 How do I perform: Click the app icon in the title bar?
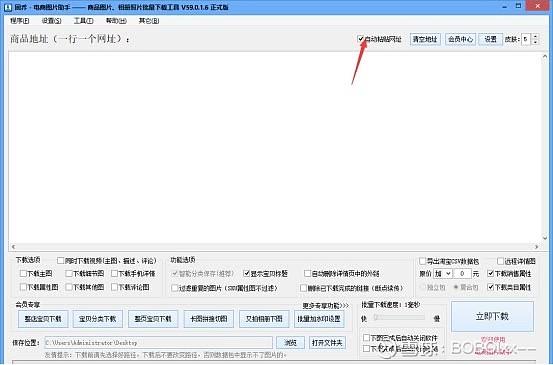pos(8,7)
